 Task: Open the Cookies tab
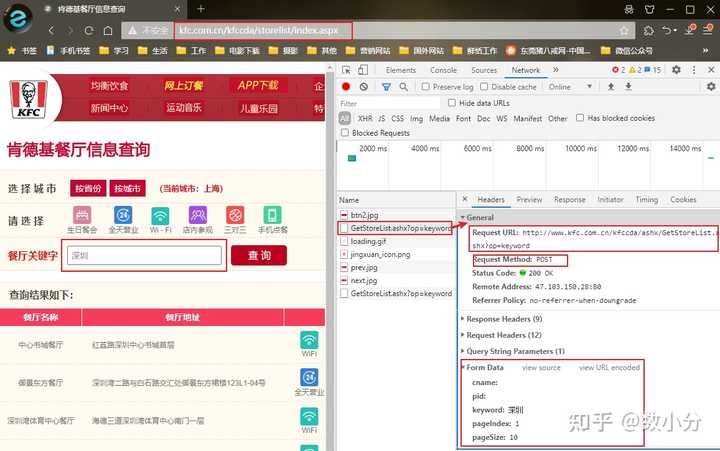click(x=683, y=199)
